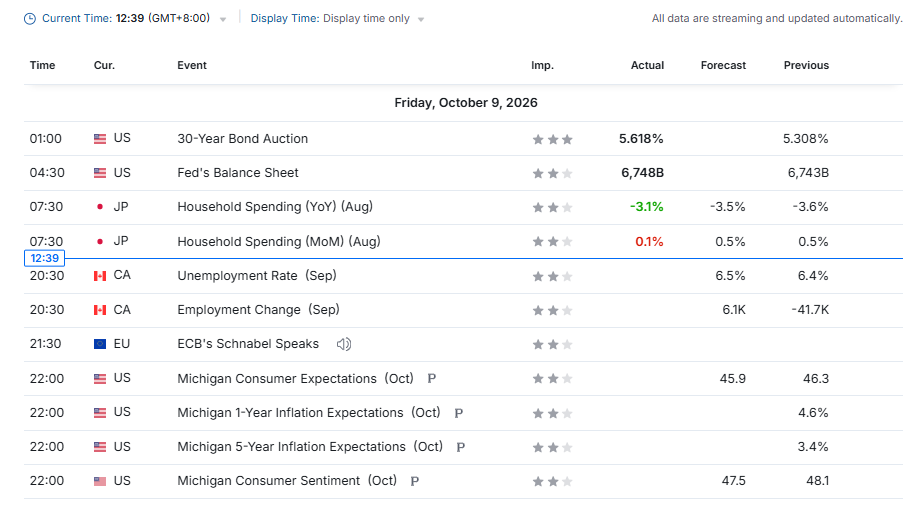The image size is (915, 515).
Task: Open Michigan Consumer Expectations (Oct) event
Action: tap(295, 379)
